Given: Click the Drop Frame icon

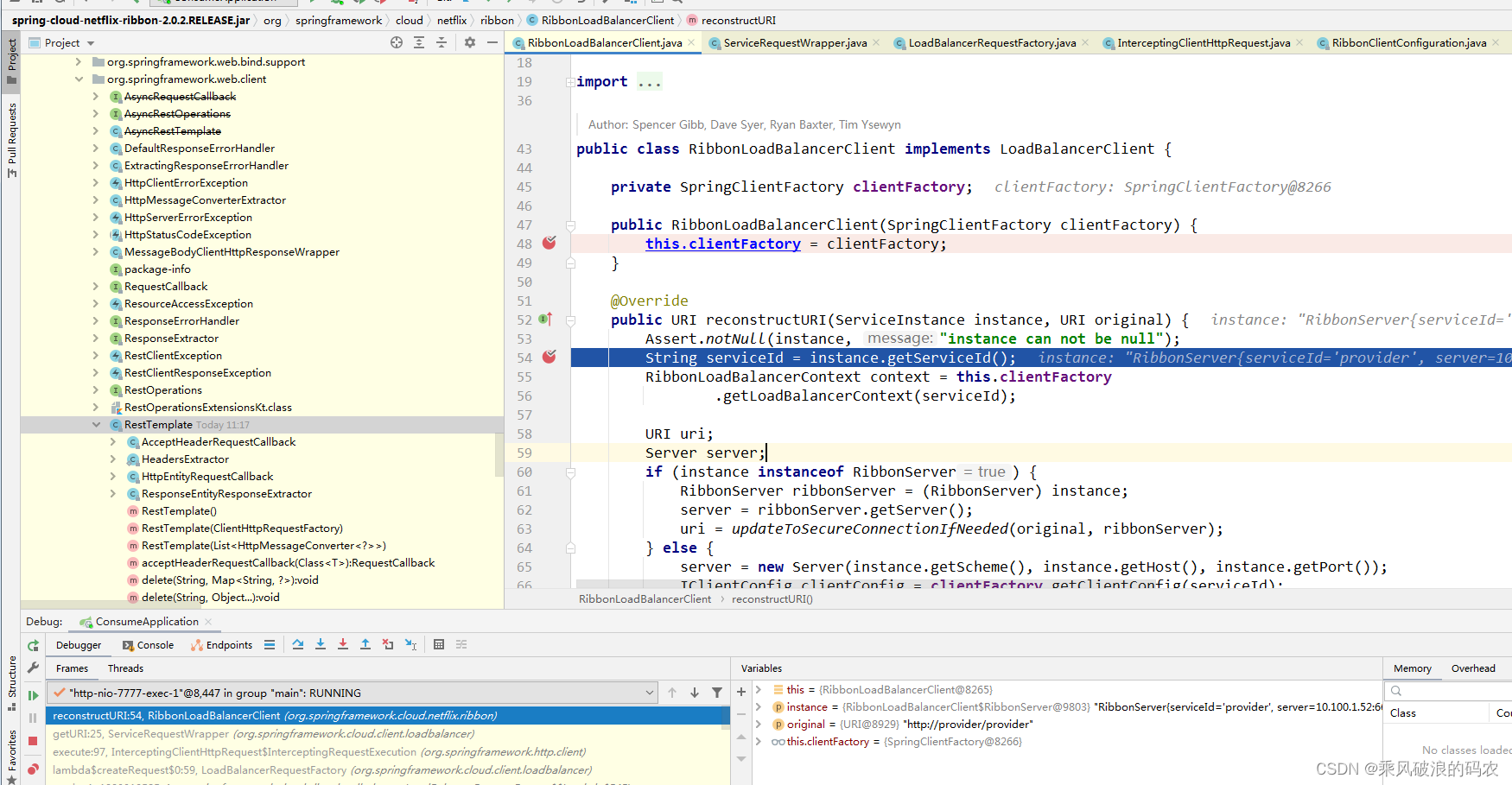Looking at the screenshot, I should click(388, 644).
